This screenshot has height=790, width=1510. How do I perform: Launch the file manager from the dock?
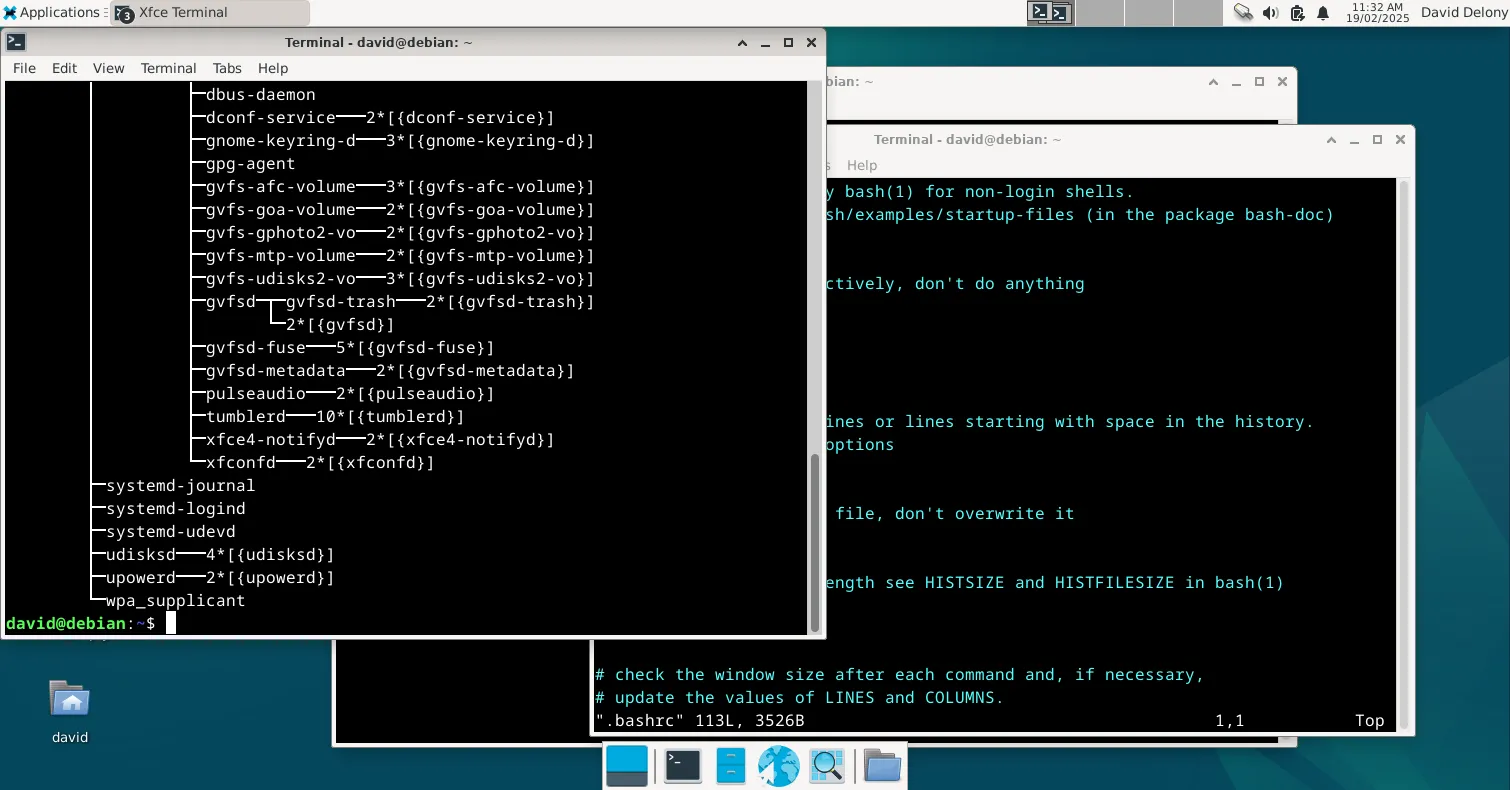730,765
